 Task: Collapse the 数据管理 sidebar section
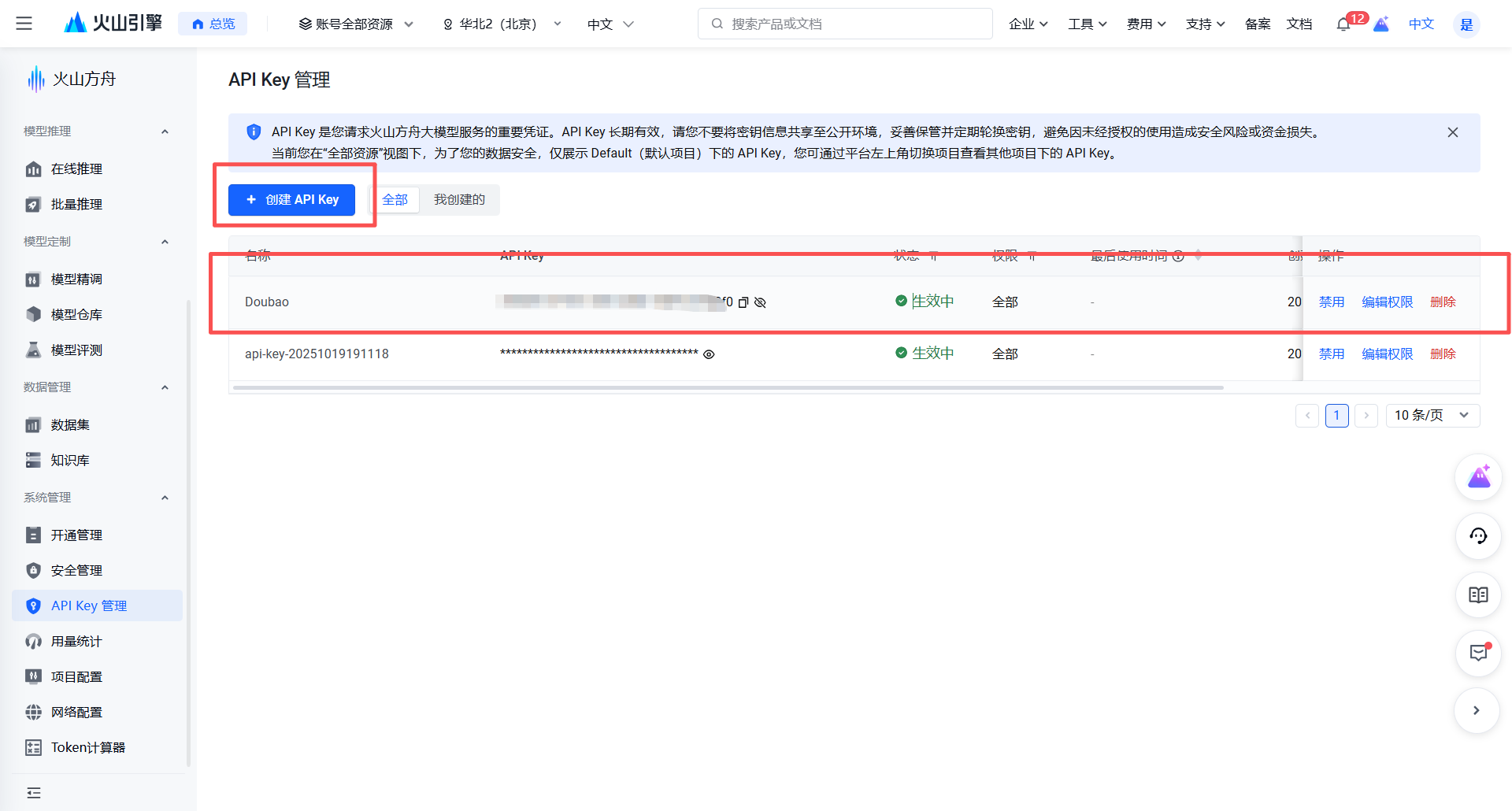(x=165, y=387)
